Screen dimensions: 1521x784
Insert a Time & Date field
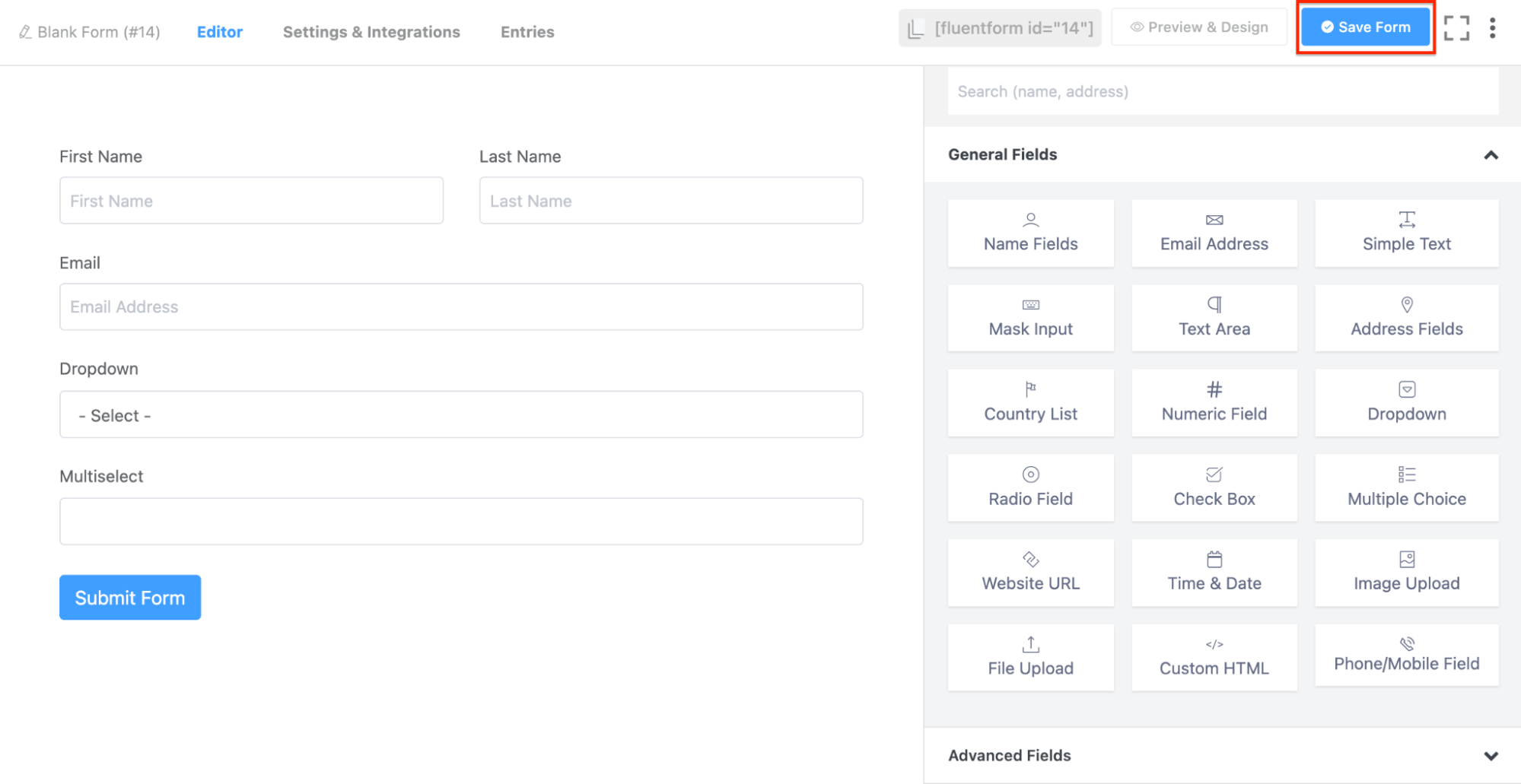point(1214,573)
